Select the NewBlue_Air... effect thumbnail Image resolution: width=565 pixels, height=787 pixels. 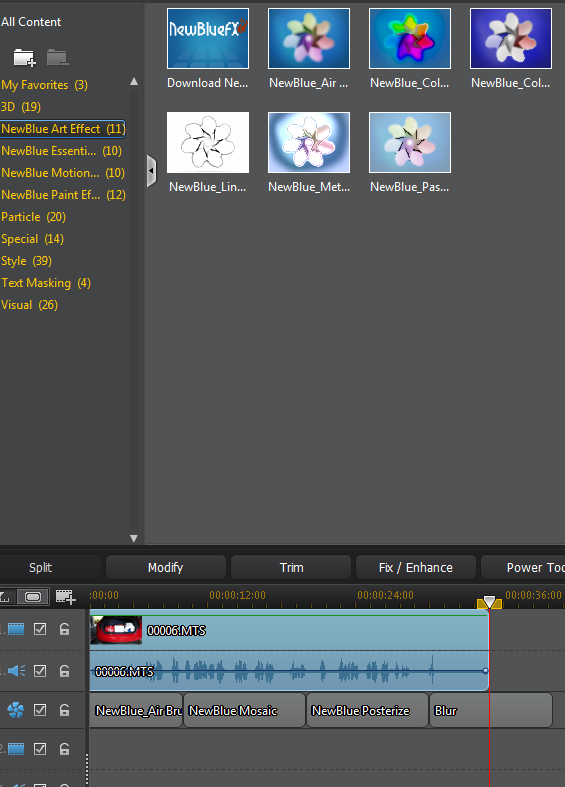(309, 39)
